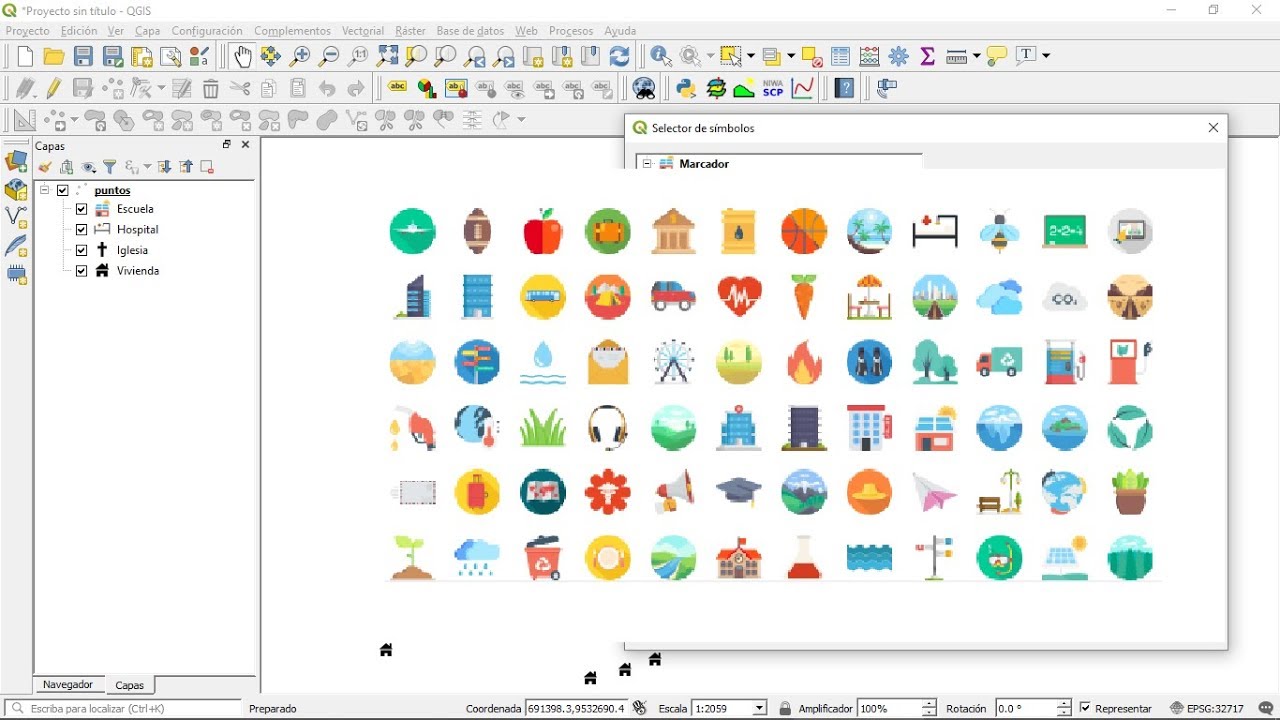The height and width of the screenshot is (720, 1280).
Task: Click the Zoom Full extent icon
Action: [x=387, y=57]
